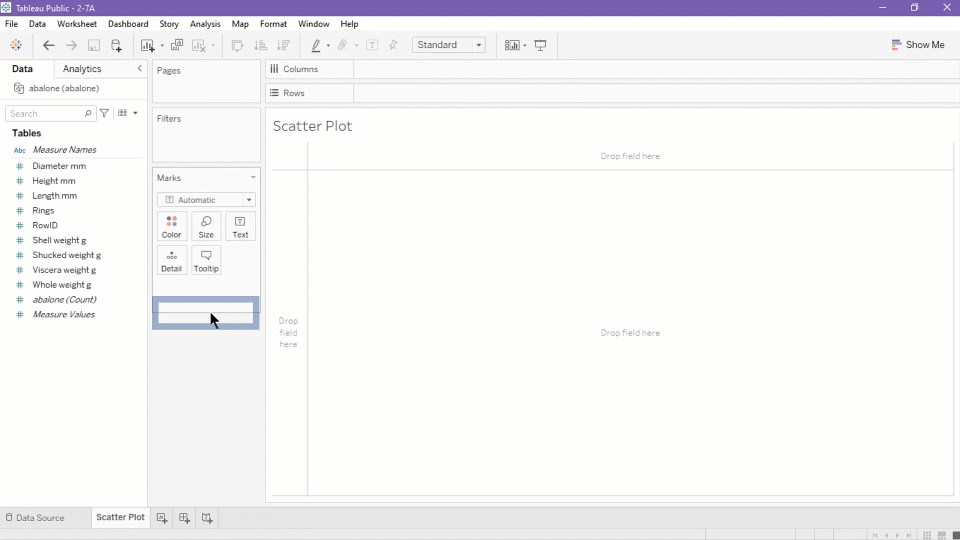Click the new dashboard tab icon
The width and height of the screenshot is (960, 540).
[184, 518]
